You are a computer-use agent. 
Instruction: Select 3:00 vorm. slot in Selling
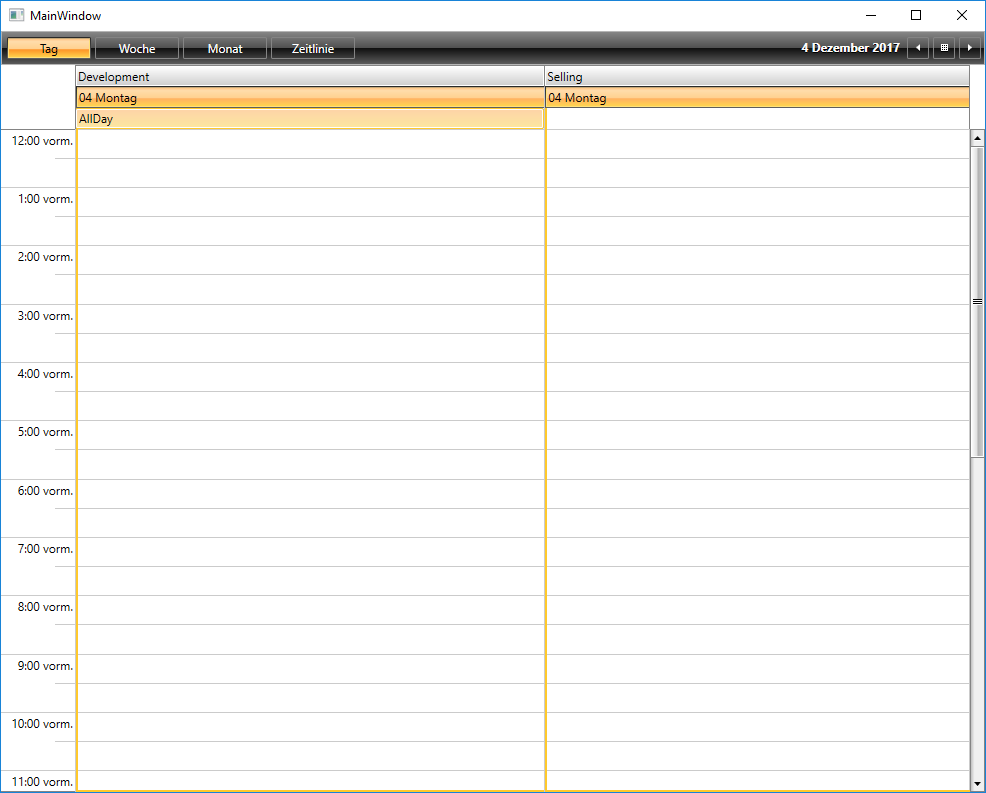coord(758,319)
